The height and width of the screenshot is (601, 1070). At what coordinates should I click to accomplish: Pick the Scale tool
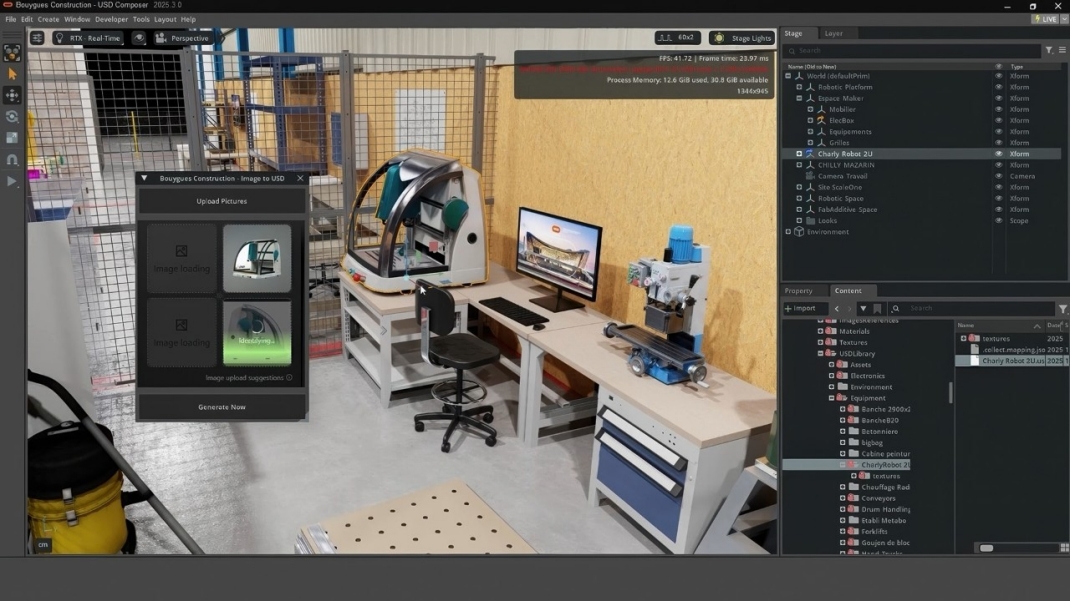[12, 138]
